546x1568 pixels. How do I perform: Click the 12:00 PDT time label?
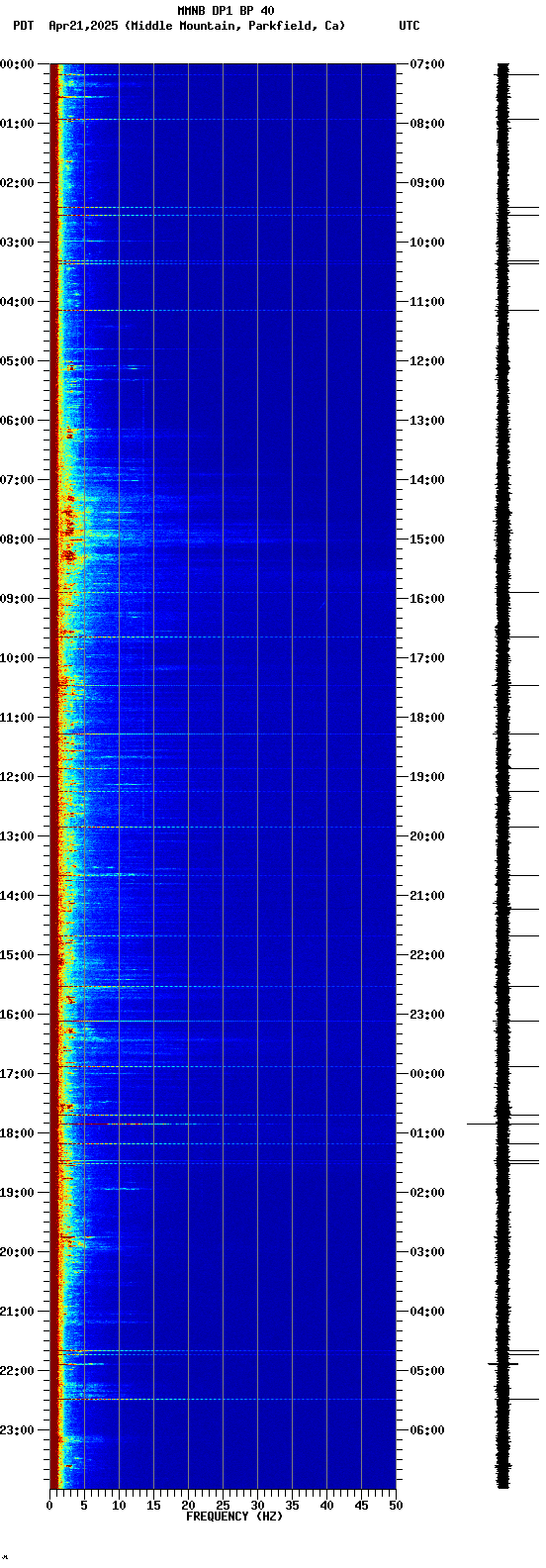(x=18, y=777)
